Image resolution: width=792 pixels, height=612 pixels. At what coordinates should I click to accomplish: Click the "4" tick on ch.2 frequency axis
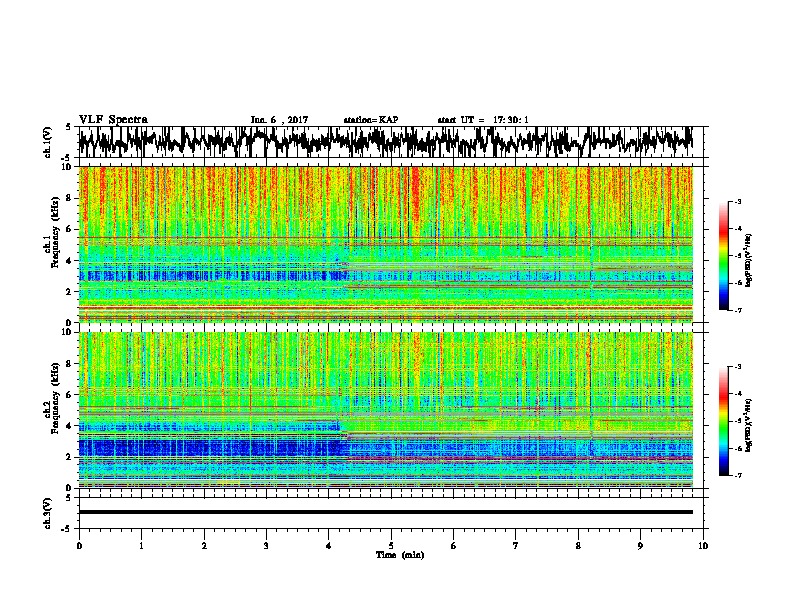pyautogui.click(x=71, y=426)
